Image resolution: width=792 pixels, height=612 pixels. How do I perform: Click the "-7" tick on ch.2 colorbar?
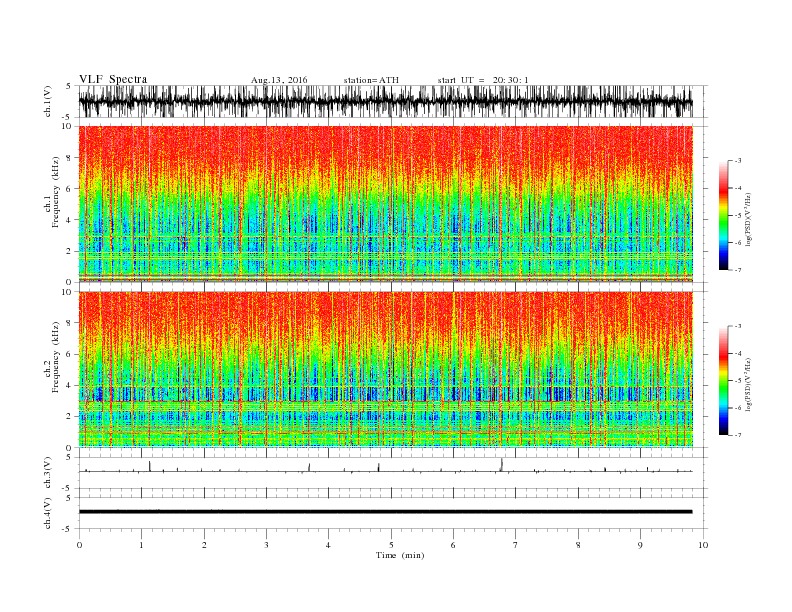(737, 435)
